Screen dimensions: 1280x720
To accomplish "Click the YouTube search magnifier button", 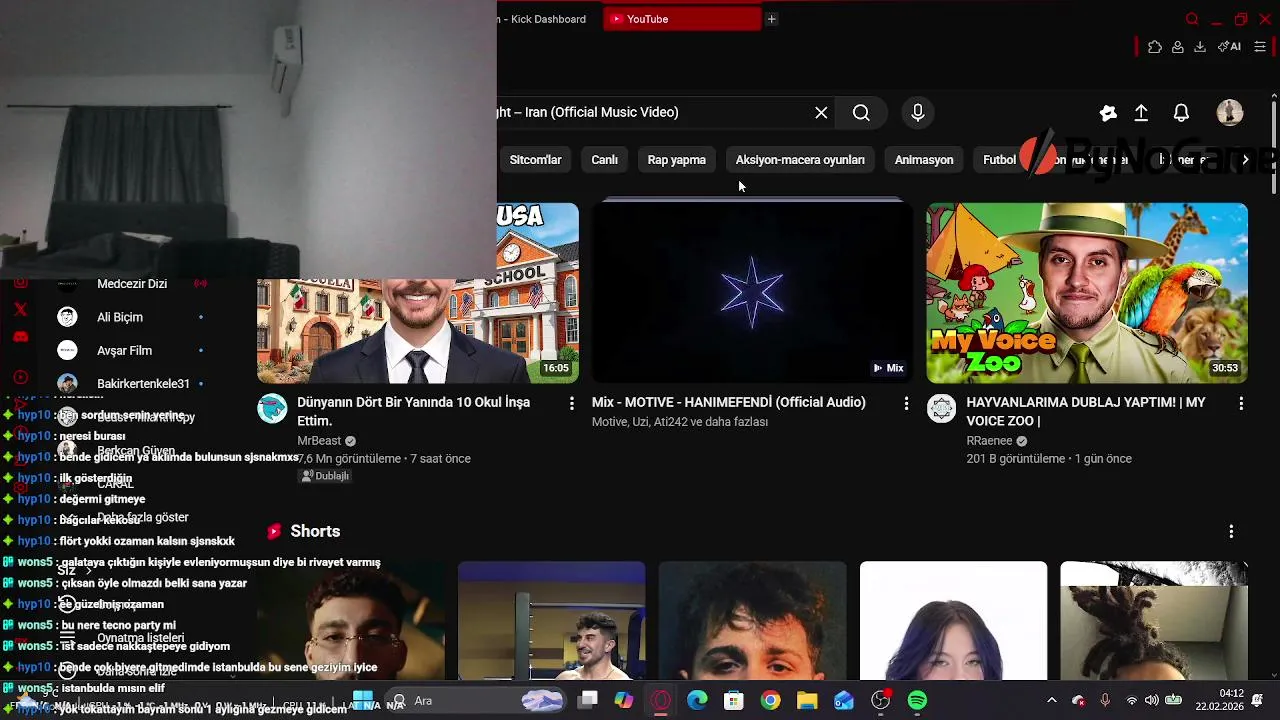I will (x=861, y=113).
